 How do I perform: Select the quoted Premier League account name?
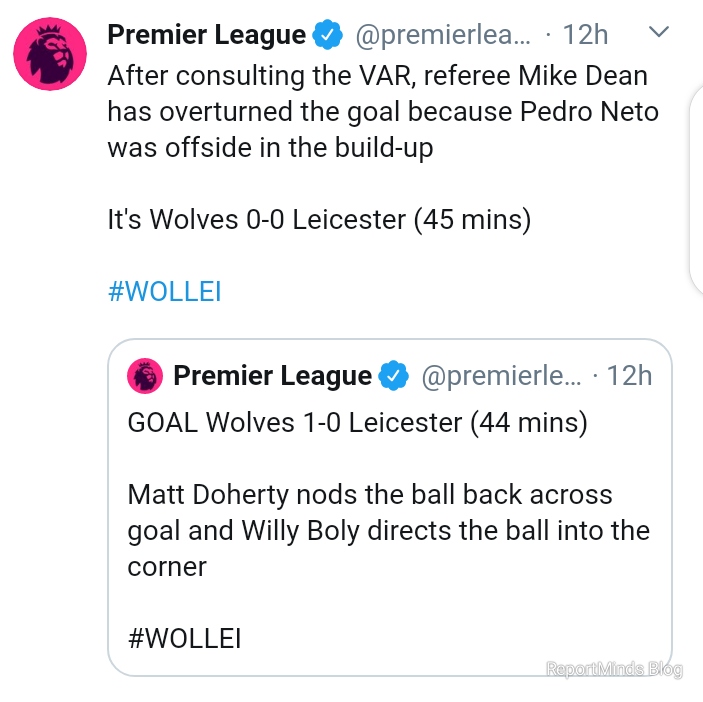(x=273, y=375)
